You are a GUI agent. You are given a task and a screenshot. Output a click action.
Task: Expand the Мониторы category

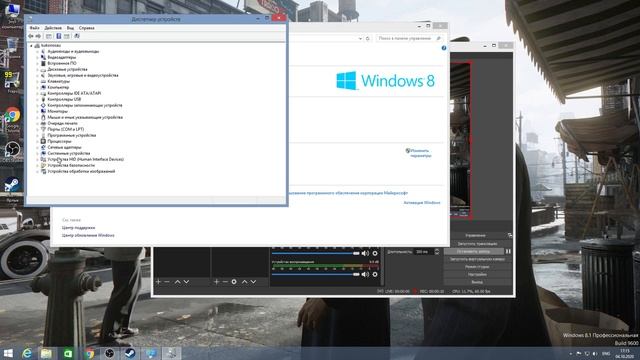tap(37, 111)
